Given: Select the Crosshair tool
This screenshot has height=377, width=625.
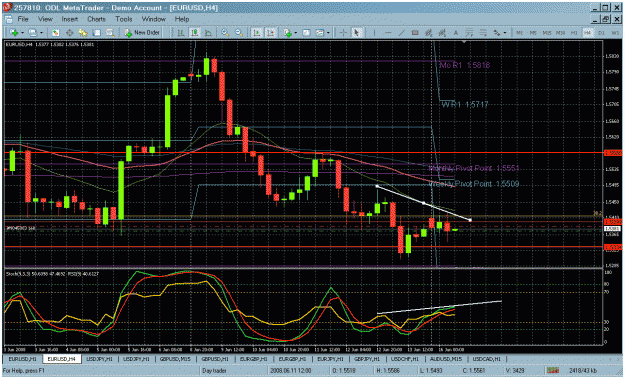Looking at the screenshot, I should point(343,33).
